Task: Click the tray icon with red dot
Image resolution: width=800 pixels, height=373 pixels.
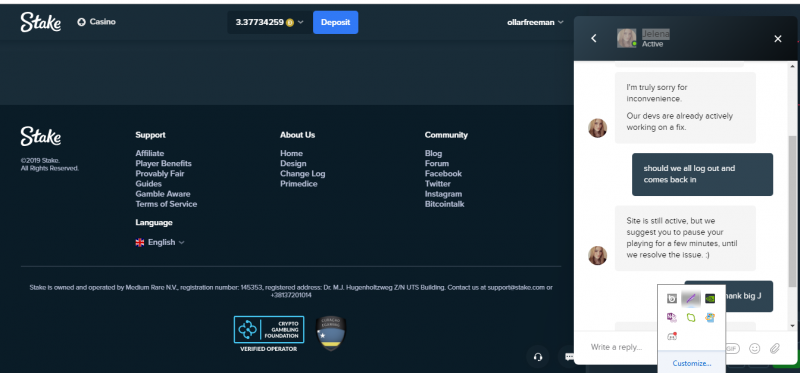Action: [x=672, y=336]
